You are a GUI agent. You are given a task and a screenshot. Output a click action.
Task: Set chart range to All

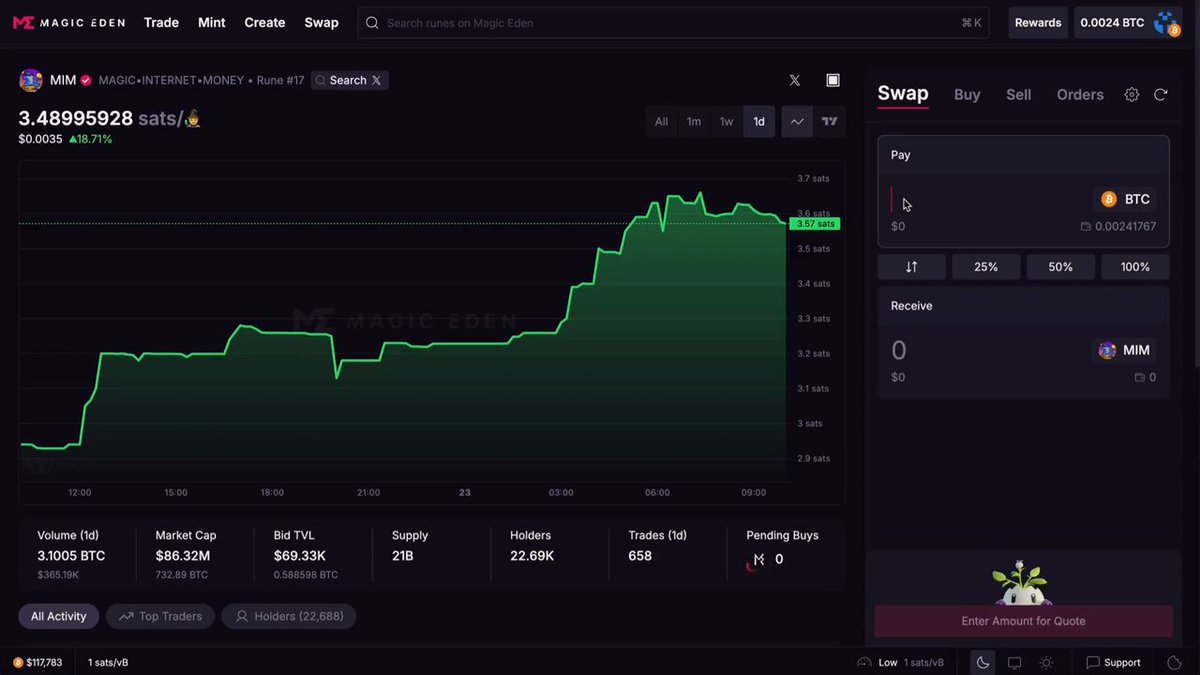point(661,121)
